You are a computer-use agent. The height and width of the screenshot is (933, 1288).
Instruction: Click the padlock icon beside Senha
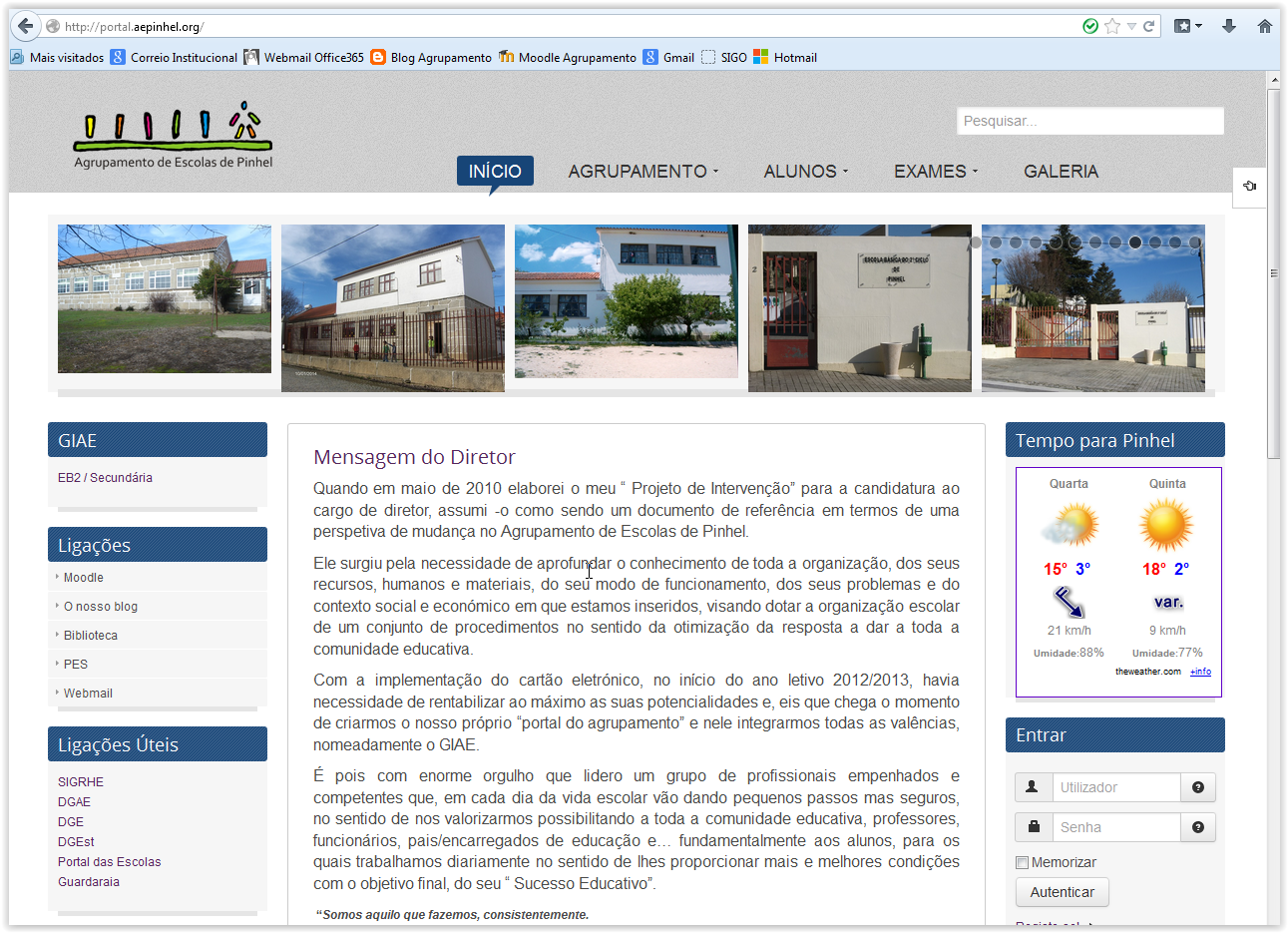[1034, 827]
